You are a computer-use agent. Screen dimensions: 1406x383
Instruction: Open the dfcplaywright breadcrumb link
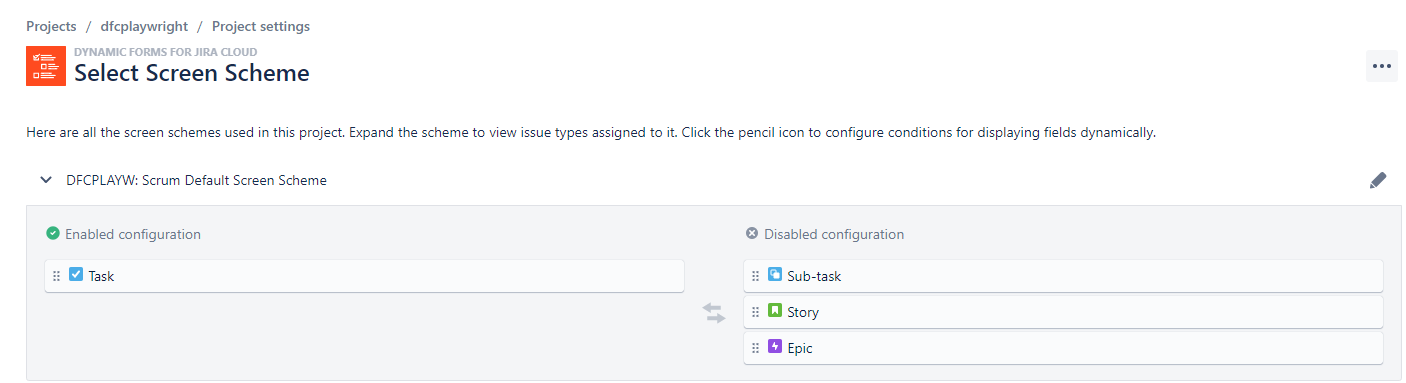point(144,27)
